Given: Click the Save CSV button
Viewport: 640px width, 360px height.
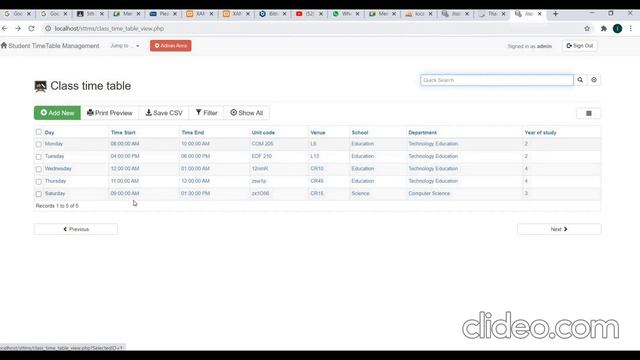Looking at the screenshot, I should [x=164, y=113].
